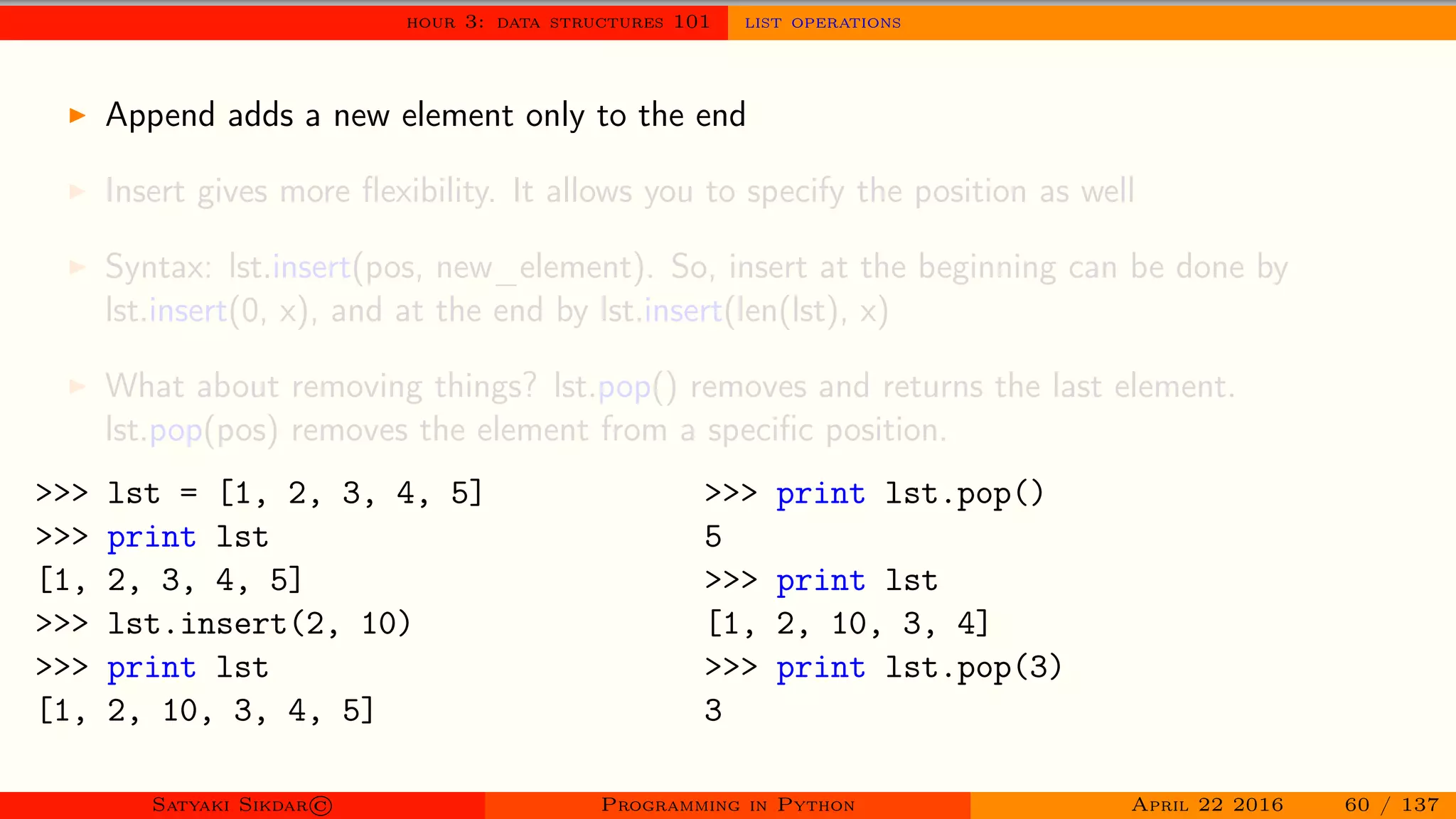This screenshot has height=819, width=1456.
Task: Click footer author name 'Satyaki Sikdar'
Action: (230, 805)
